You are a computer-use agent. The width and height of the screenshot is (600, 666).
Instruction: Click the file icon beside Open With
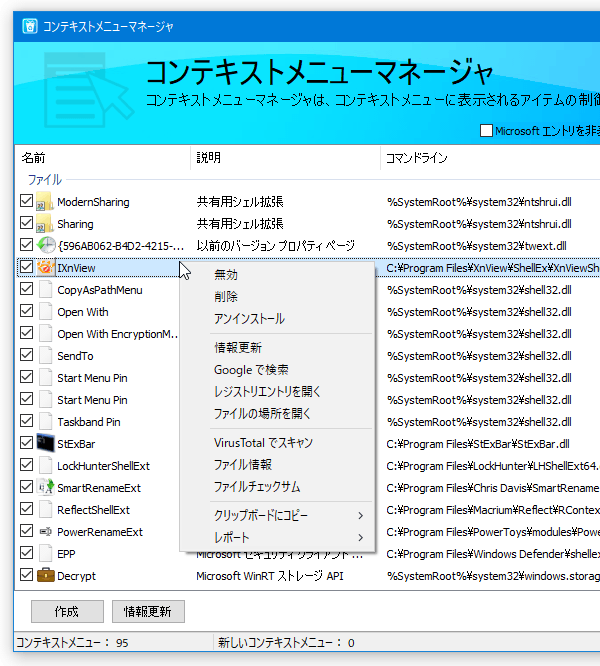click(x=45, y=312)
